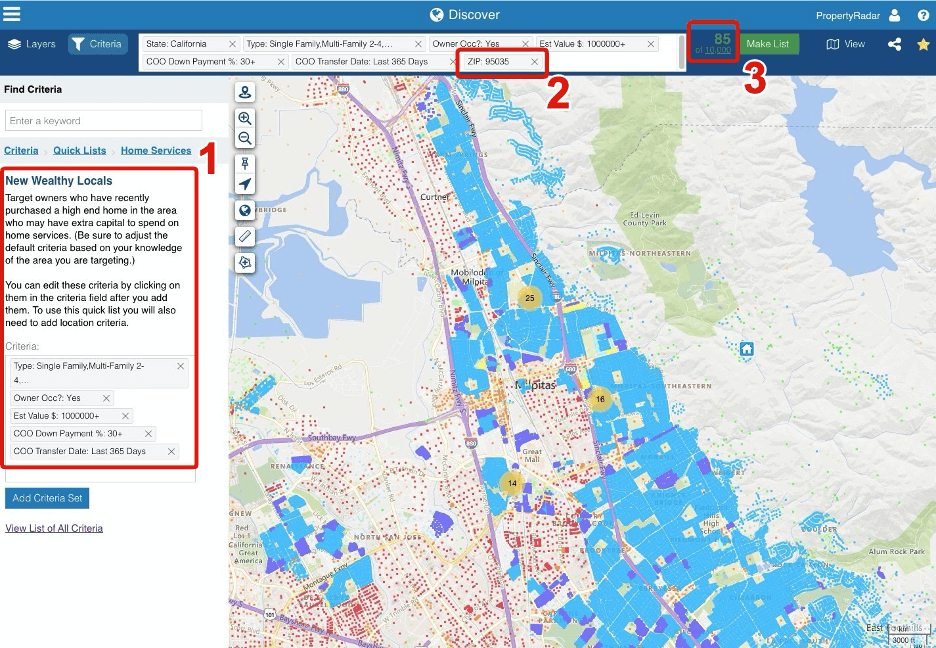
Task: Click the criteria bar scrollbar
Action: (681, 53)
